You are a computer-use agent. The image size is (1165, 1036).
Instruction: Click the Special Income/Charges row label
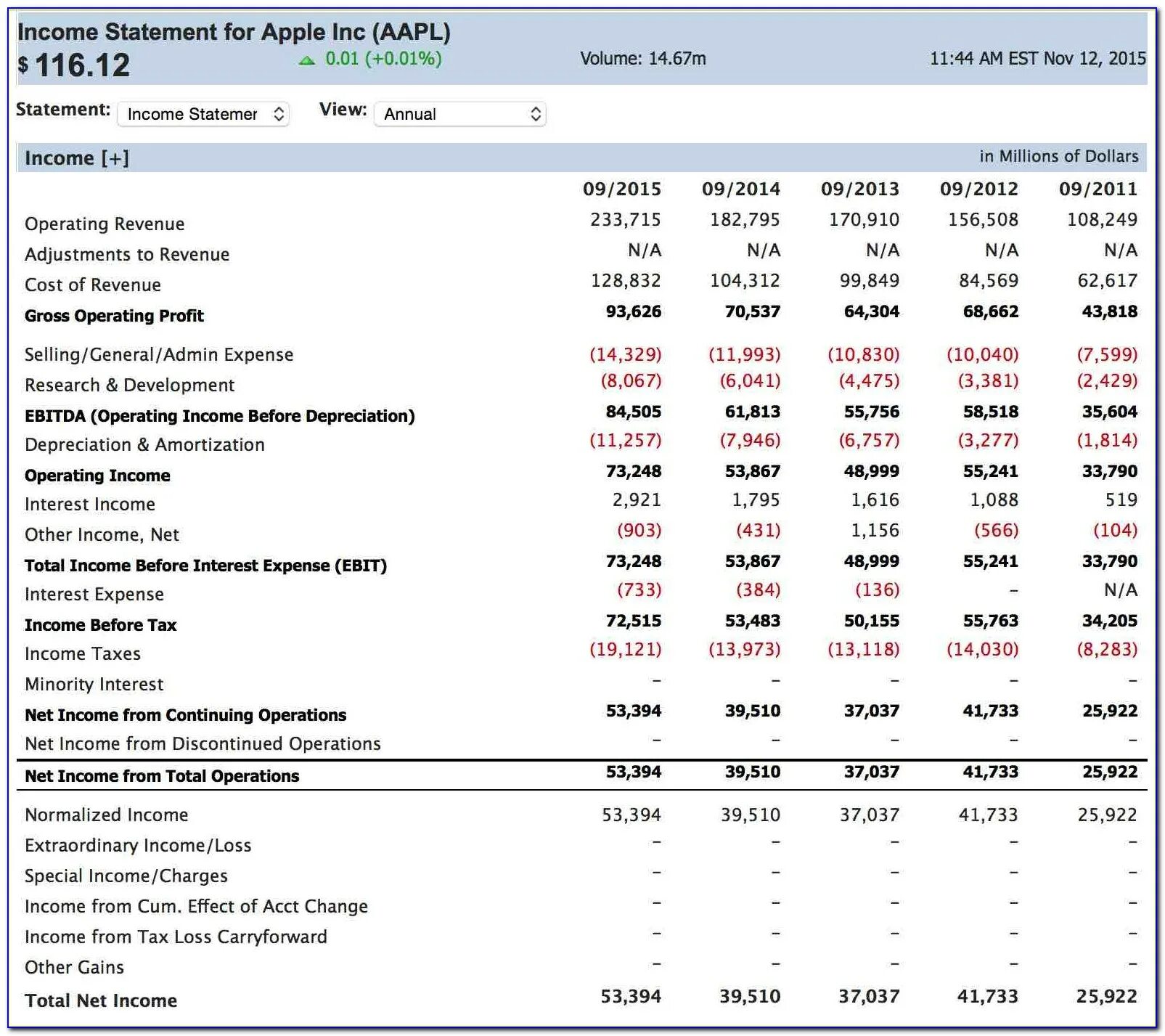(x=126, y=876)
